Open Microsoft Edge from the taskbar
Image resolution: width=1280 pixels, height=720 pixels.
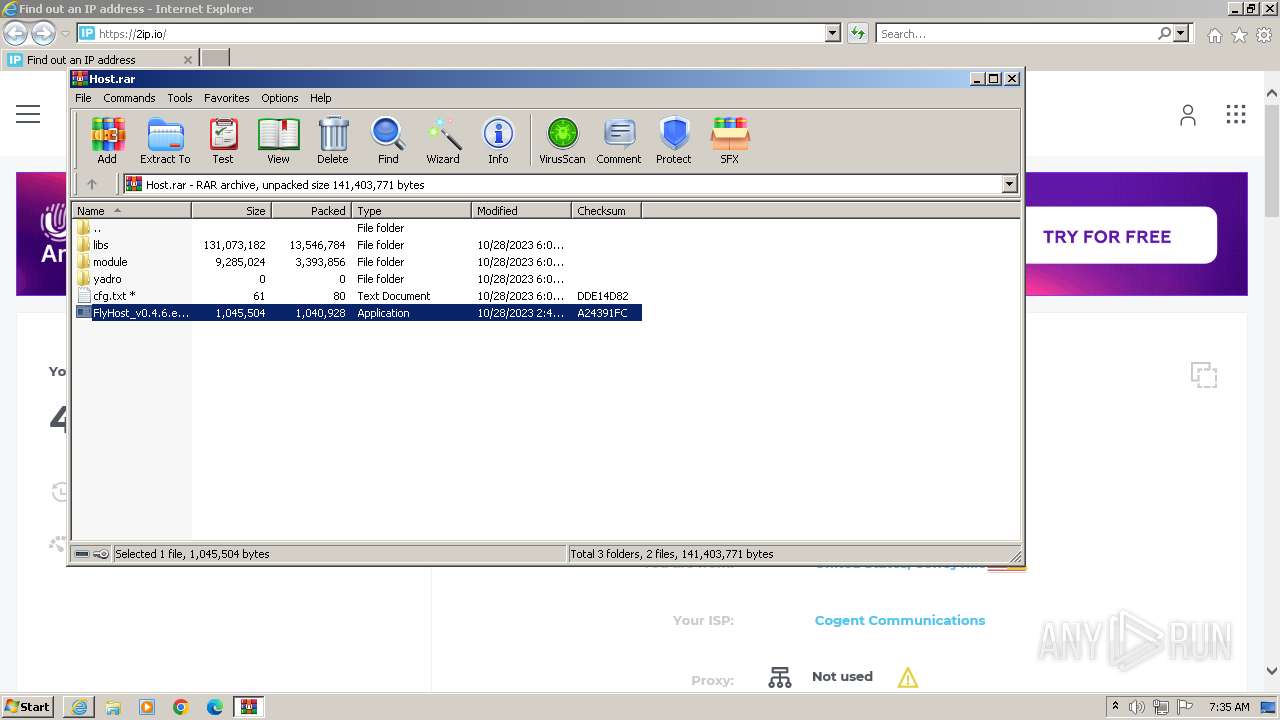215,707
